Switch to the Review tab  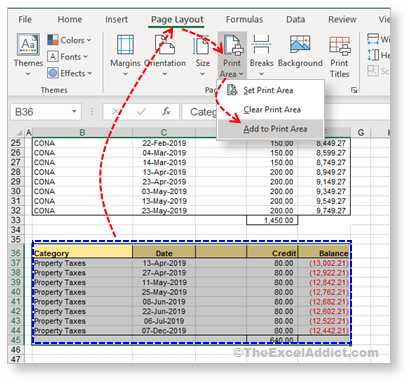pos(342,20)
